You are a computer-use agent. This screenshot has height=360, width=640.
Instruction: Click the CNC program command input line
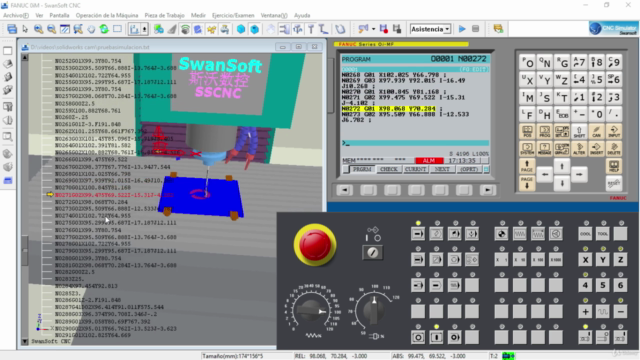(415, 143)
